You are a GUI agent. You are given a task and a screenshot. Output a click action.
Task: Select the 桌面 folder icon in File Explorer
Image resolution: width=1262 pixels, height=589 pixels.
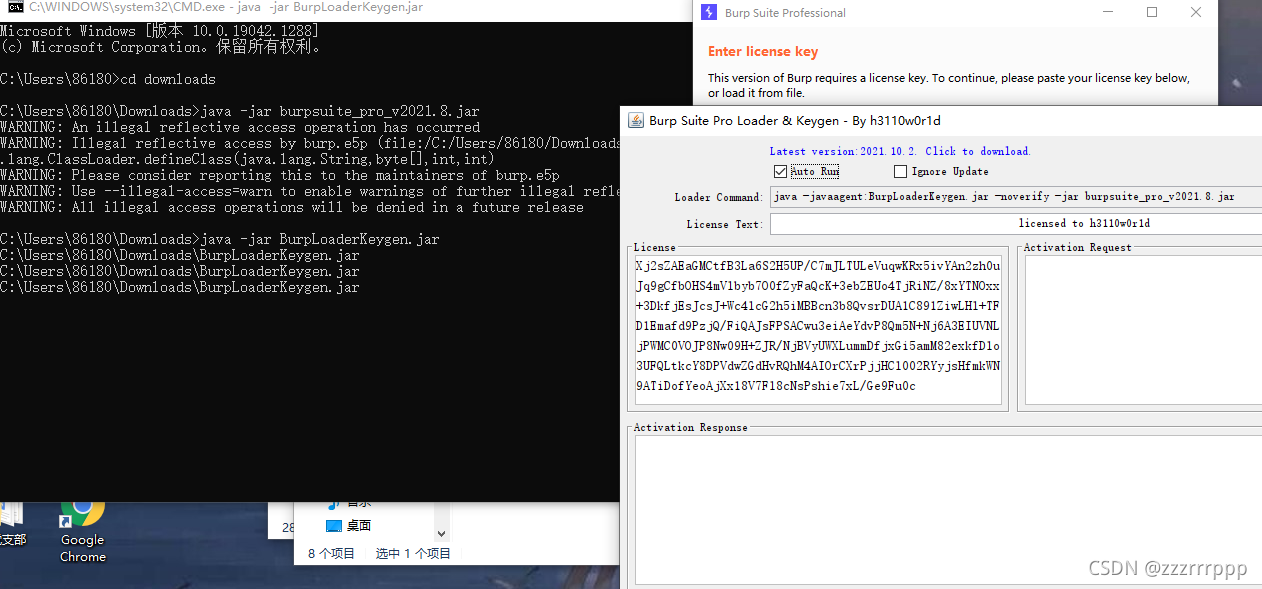coord(334,525)
